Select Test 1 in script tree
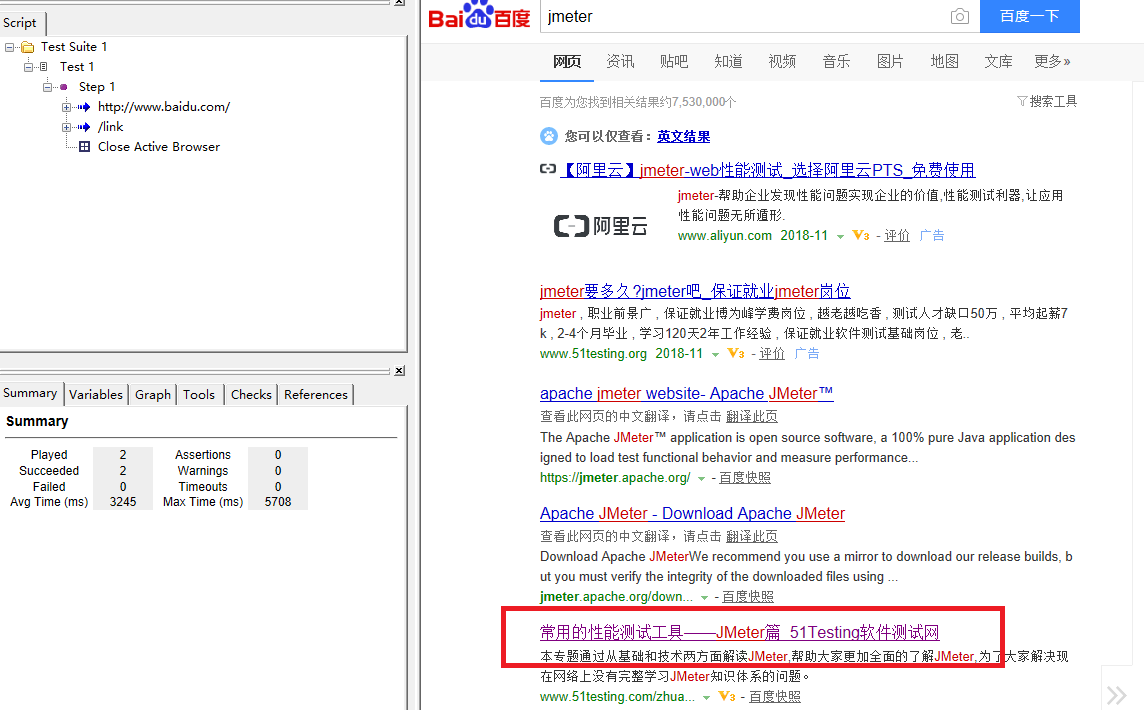 coord(77,67)
